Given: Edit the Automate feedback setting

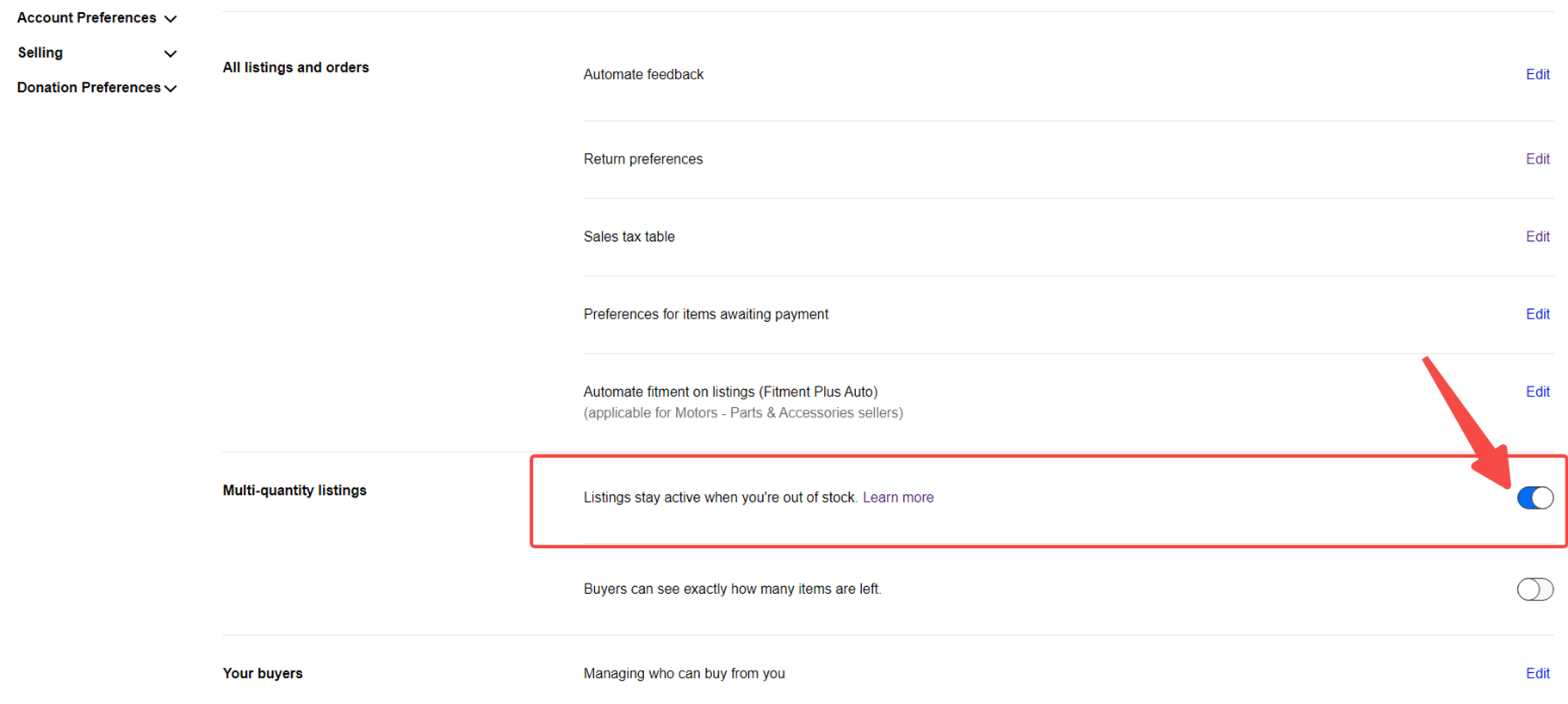Looking at the screenshot, I should [1537, 75].
